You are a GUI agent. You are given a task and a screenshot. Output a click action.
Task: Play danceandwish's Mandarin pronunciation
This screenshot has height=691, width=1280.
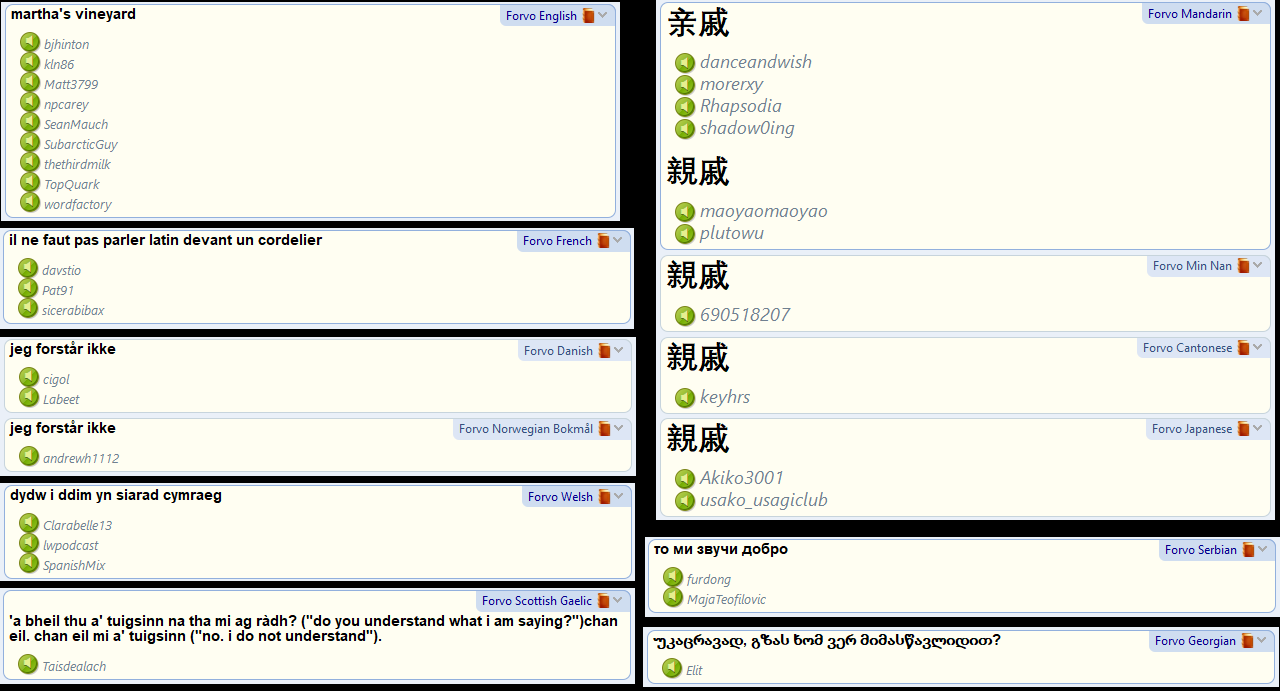tap(685, 63)
